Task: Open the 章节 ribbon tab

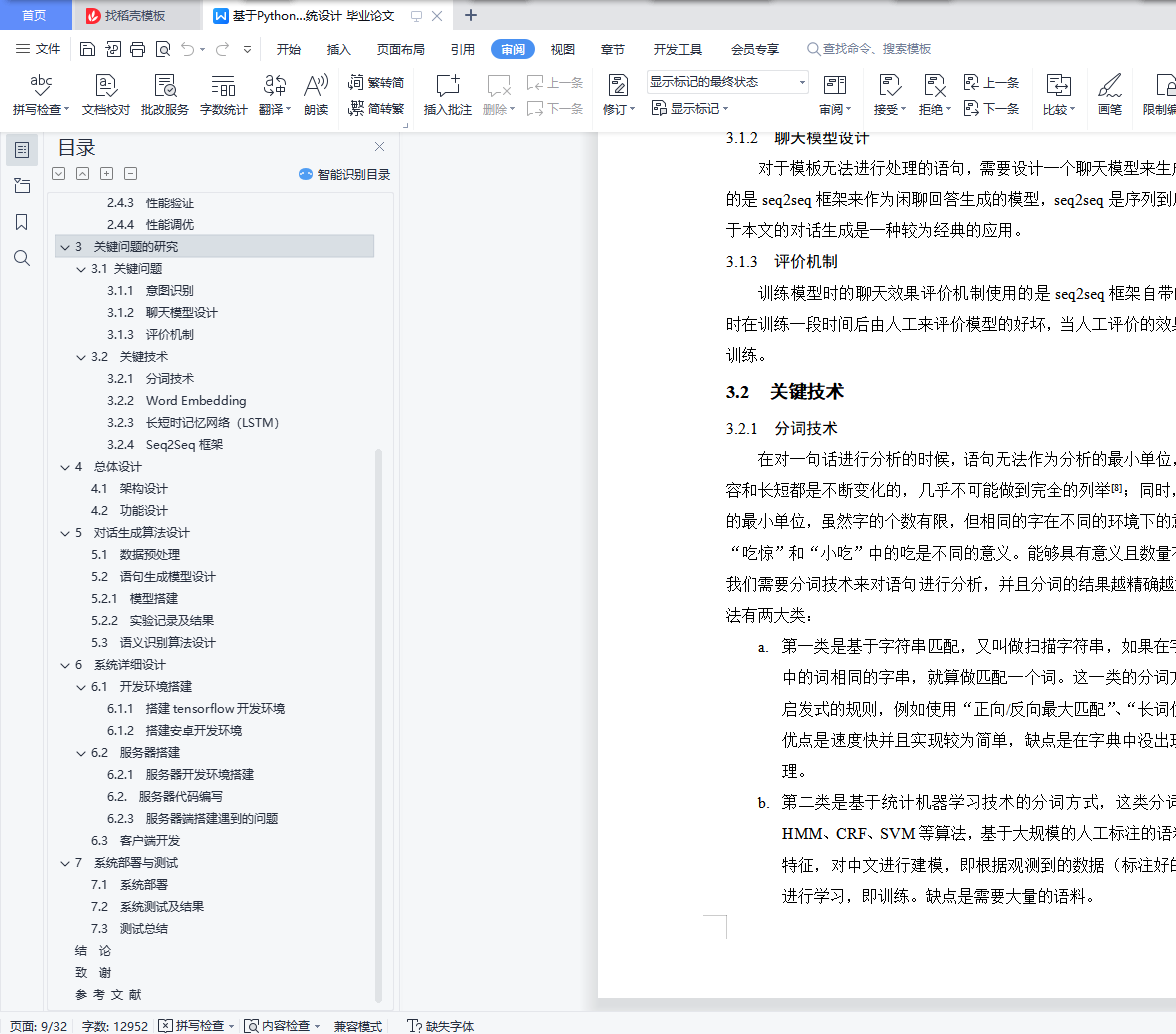Action: (613, 49)
